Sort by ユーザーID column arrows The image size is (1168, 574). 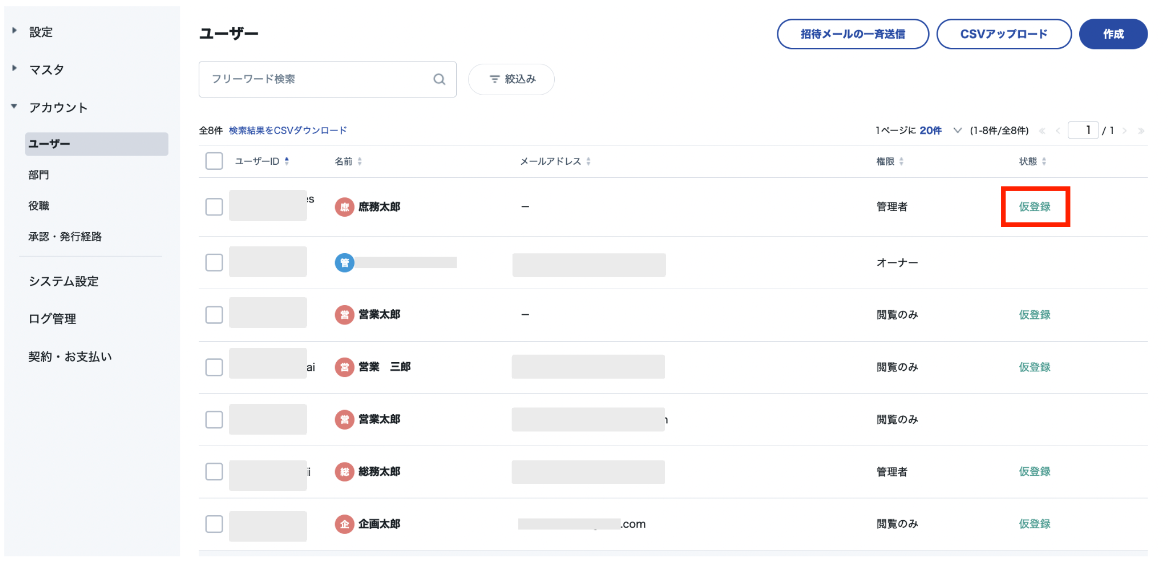coord(287,162)
